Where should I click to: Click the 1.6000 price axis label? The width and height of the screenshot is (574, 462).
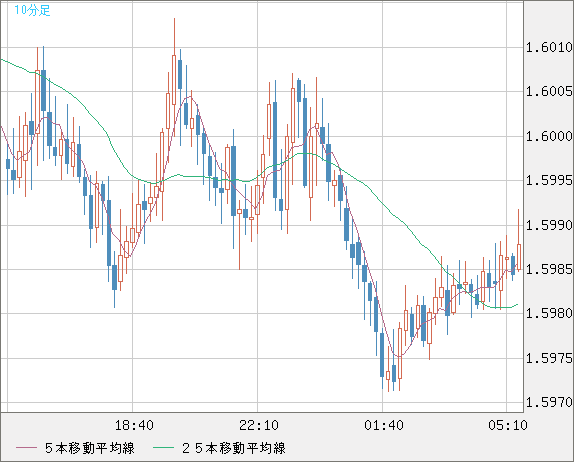click(x=549, y=136)
